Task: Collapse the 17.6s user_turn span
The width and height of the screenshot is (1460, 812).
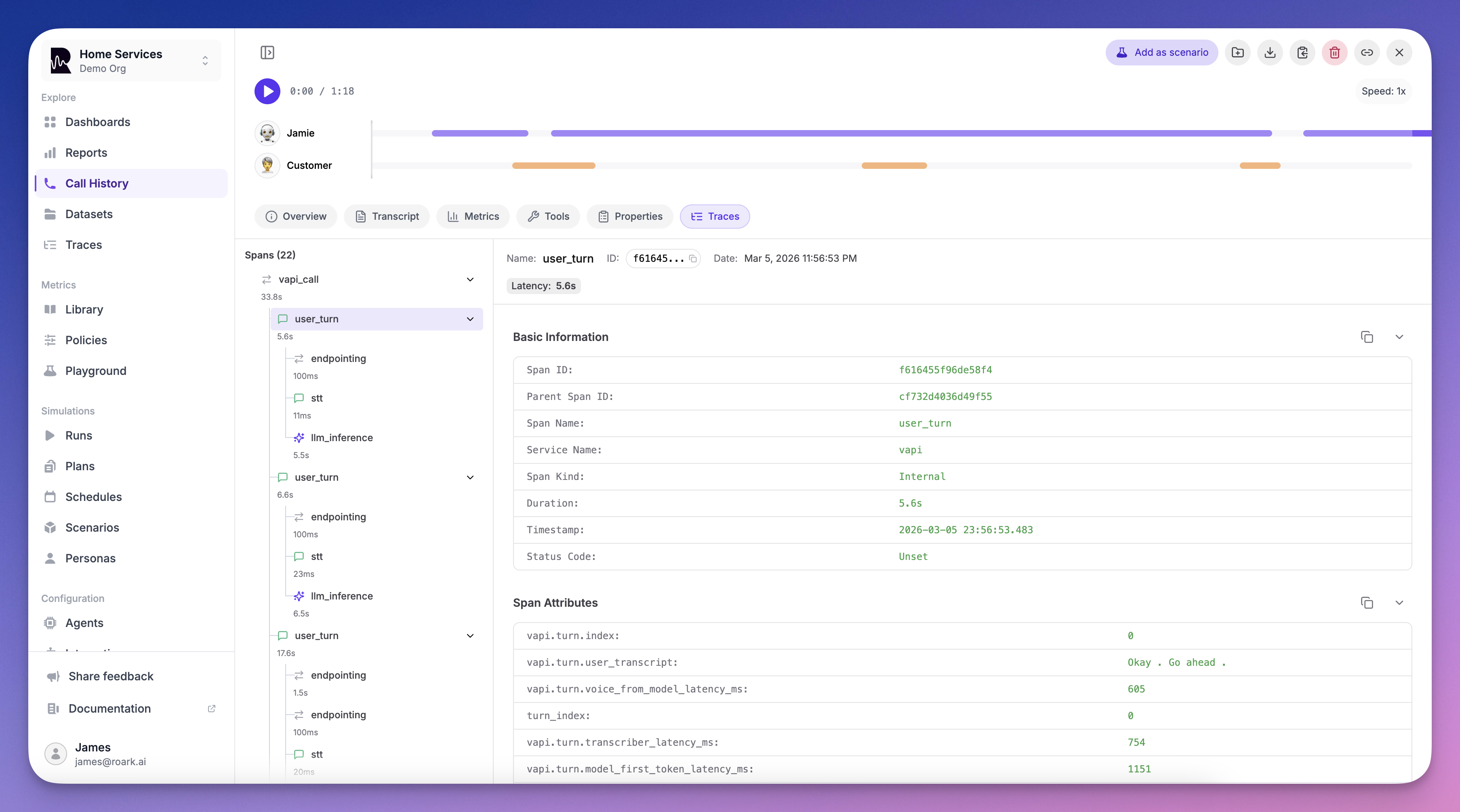Action: [470, 636]
